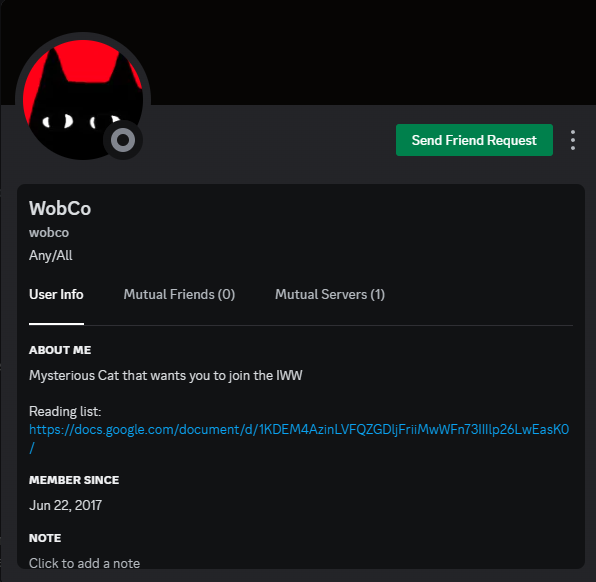
Task: Click the Any/All pronouns text
Action: point(51,255)
